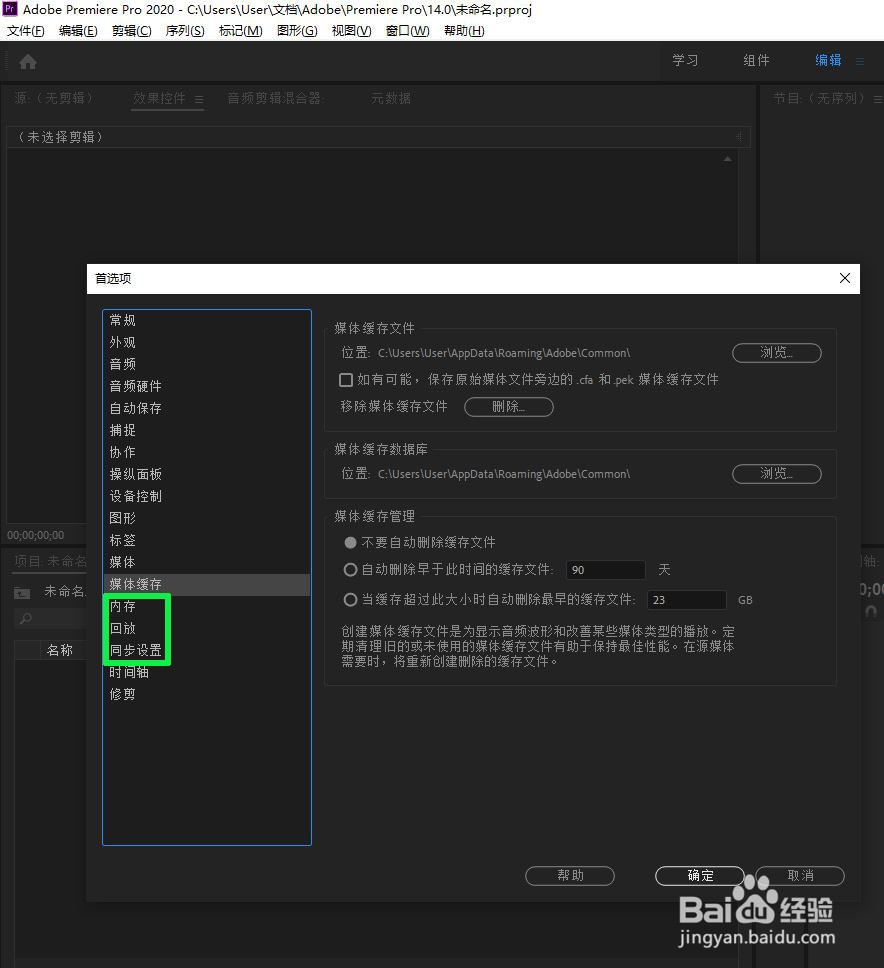
Task: Select 回放 in preferences list
Action: click(206, 628)
